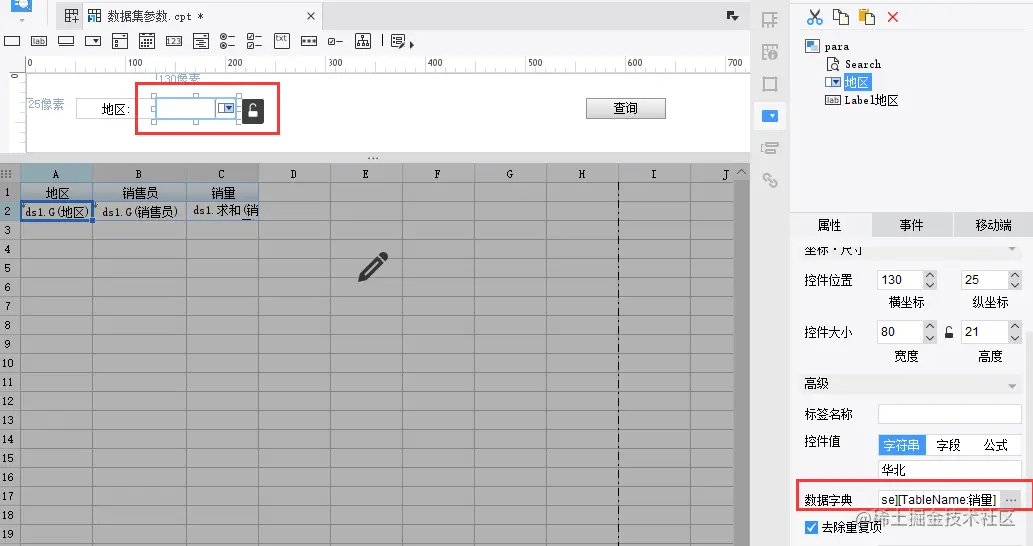Image resolution: width=1033 pixels, height=546 pixels.
Task: Select the tree view widget tool
Action: 362,41
